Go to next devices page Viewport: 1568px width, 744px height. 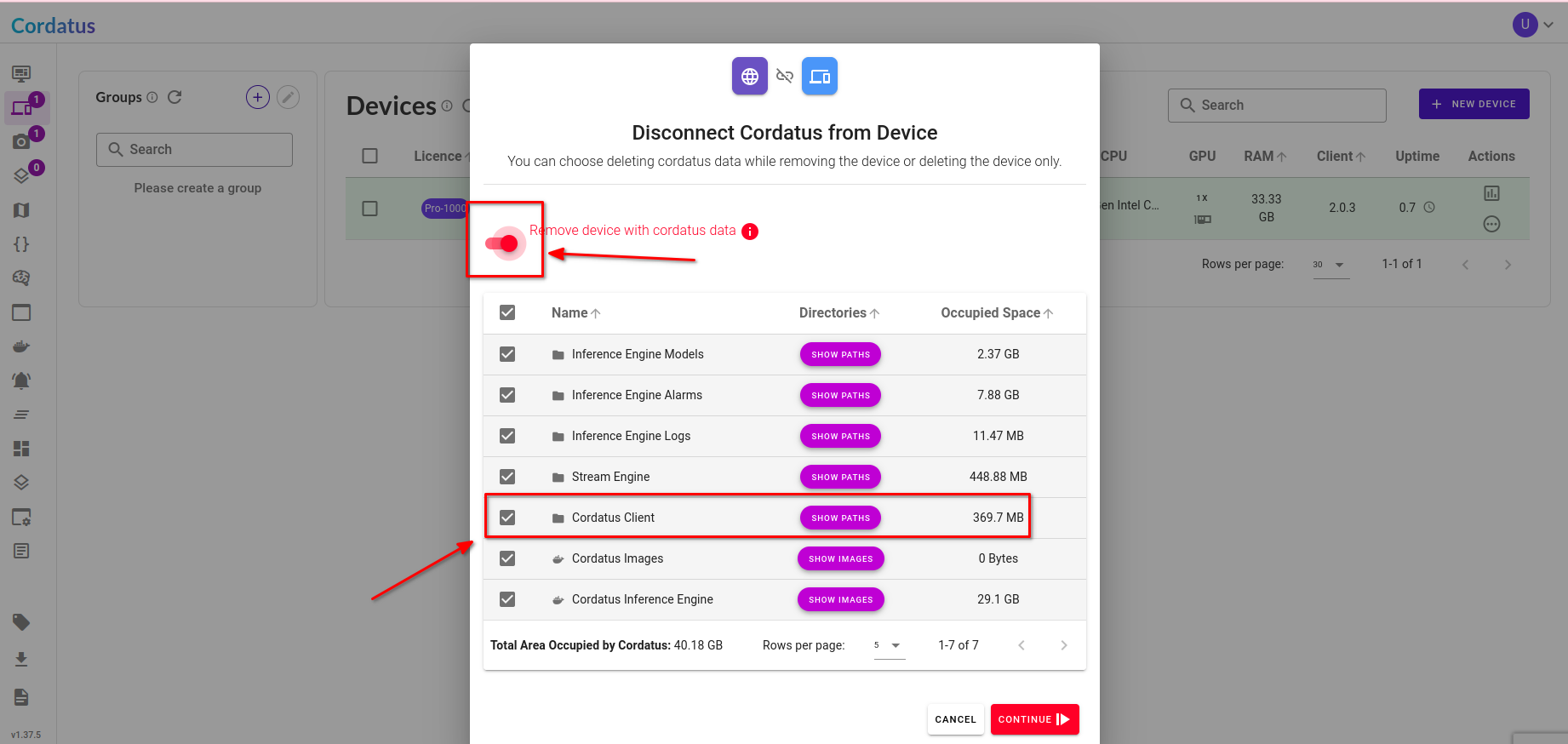[x=1508, y=265]
